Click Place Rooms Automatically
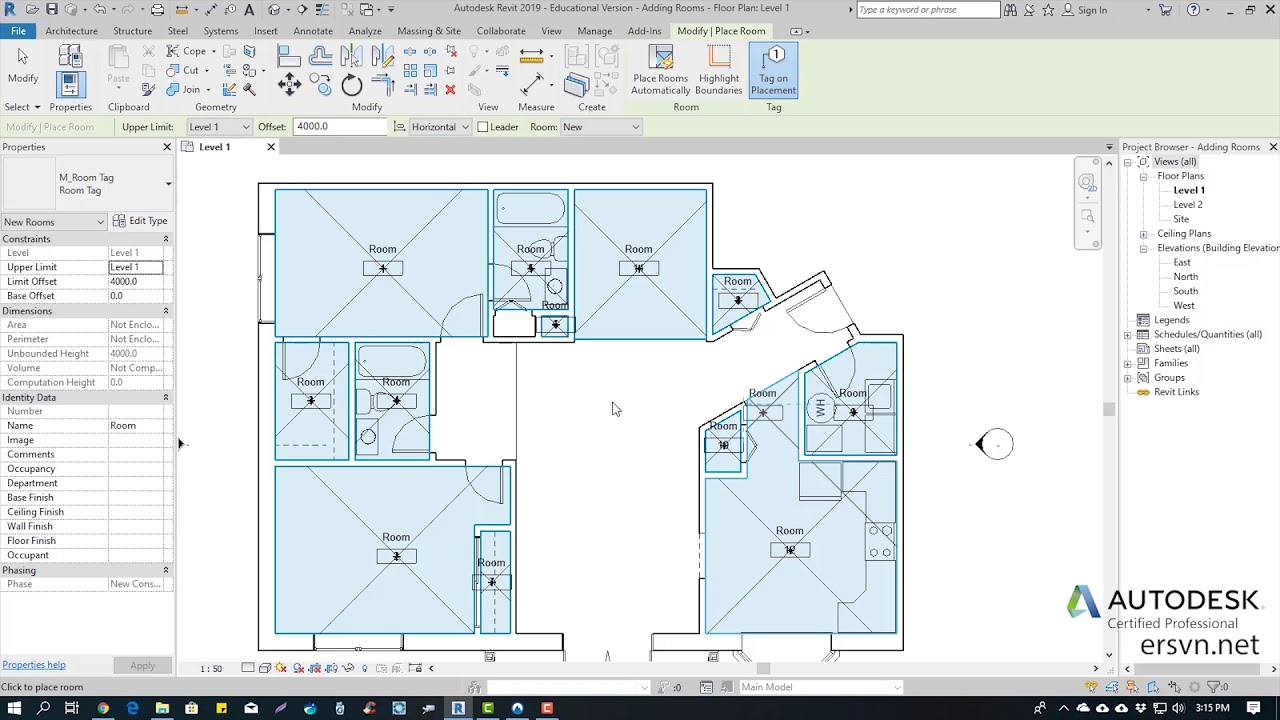The width and height of the screenshot is (1280, 720). pyautogui.click(x=660, y=70)
